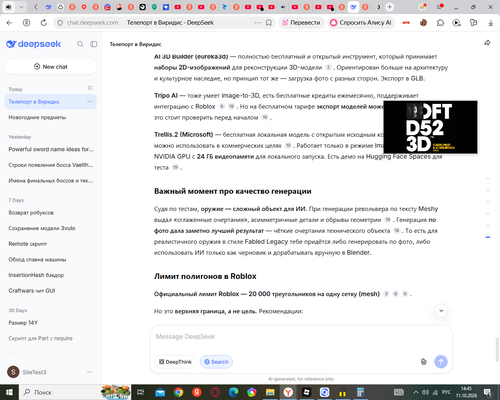Click citation 3 after треугольников на одну сетку
Image resolution: width=500 pixels, height=400 pixels.
coord(386,294)
